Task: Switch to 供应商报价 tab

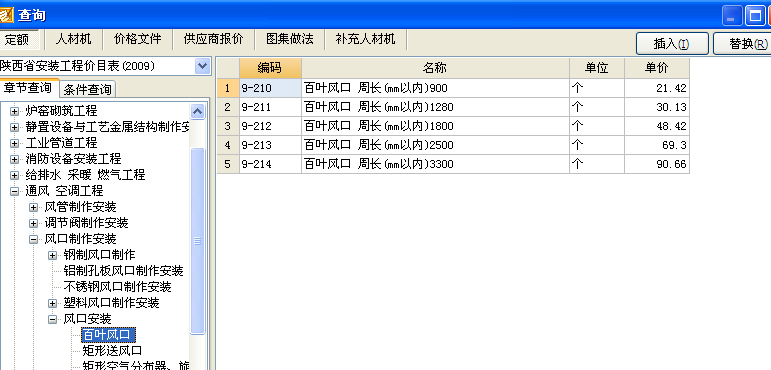Action: [x=213, y=39]
